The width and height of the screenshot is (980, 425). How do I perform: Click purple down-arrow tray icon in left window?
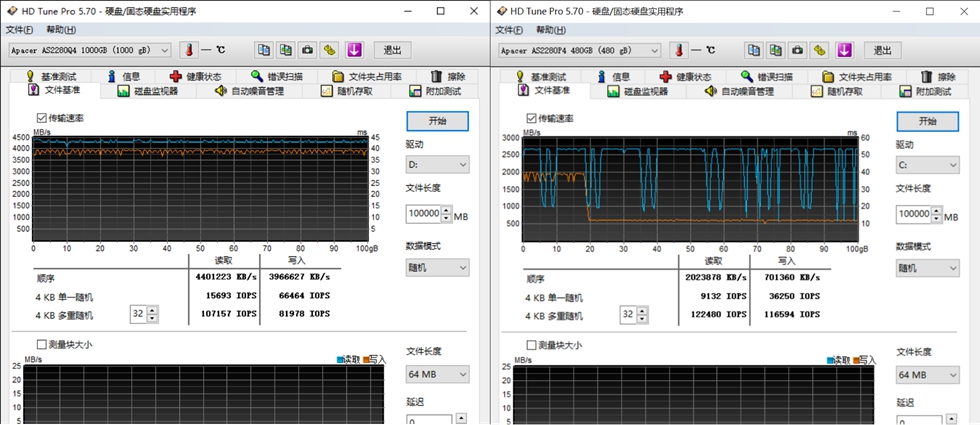tap(355, 50)
